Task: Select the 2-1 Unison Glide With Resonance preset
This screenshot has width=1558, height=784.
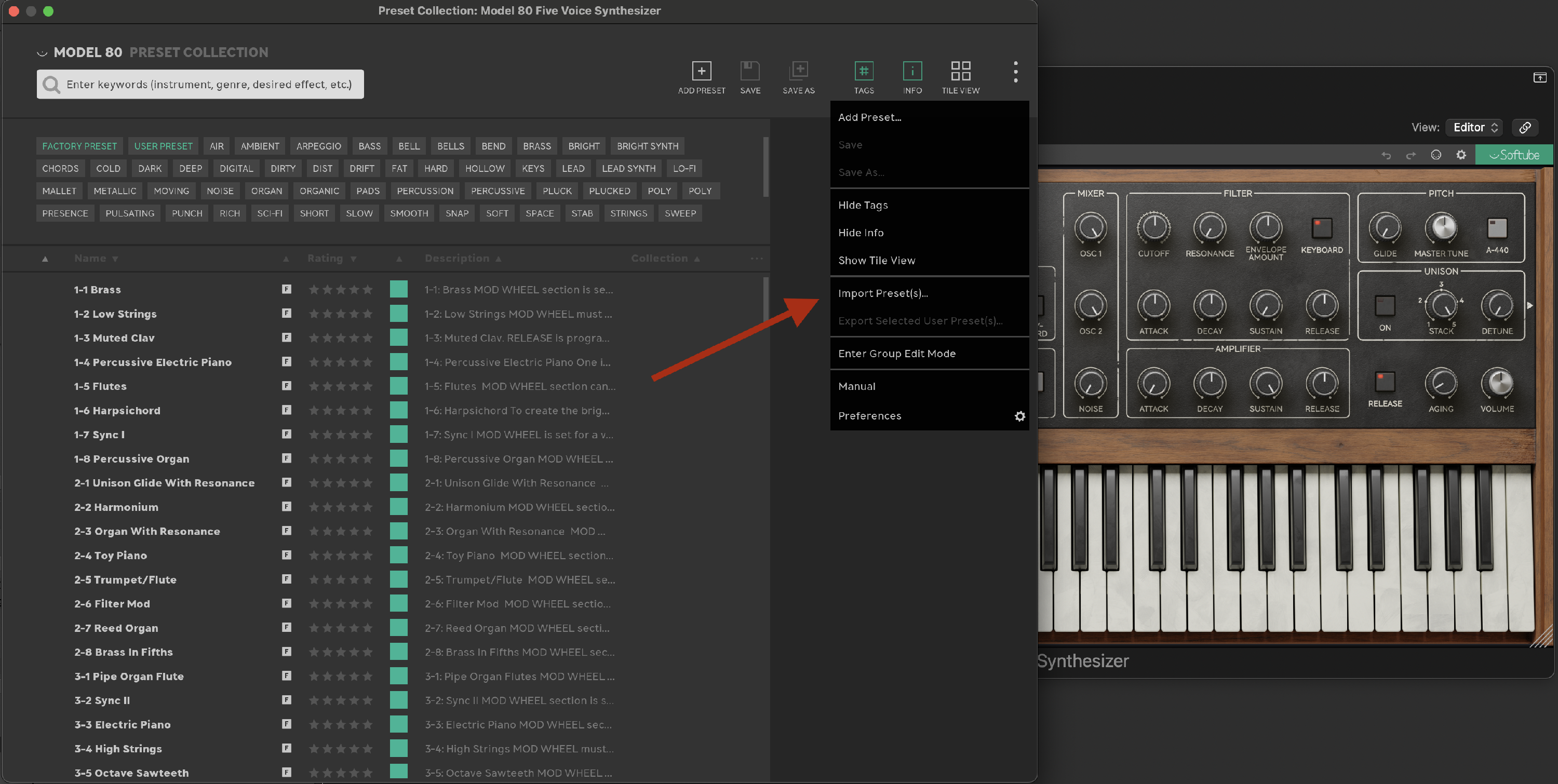Action: coord(165,483)
